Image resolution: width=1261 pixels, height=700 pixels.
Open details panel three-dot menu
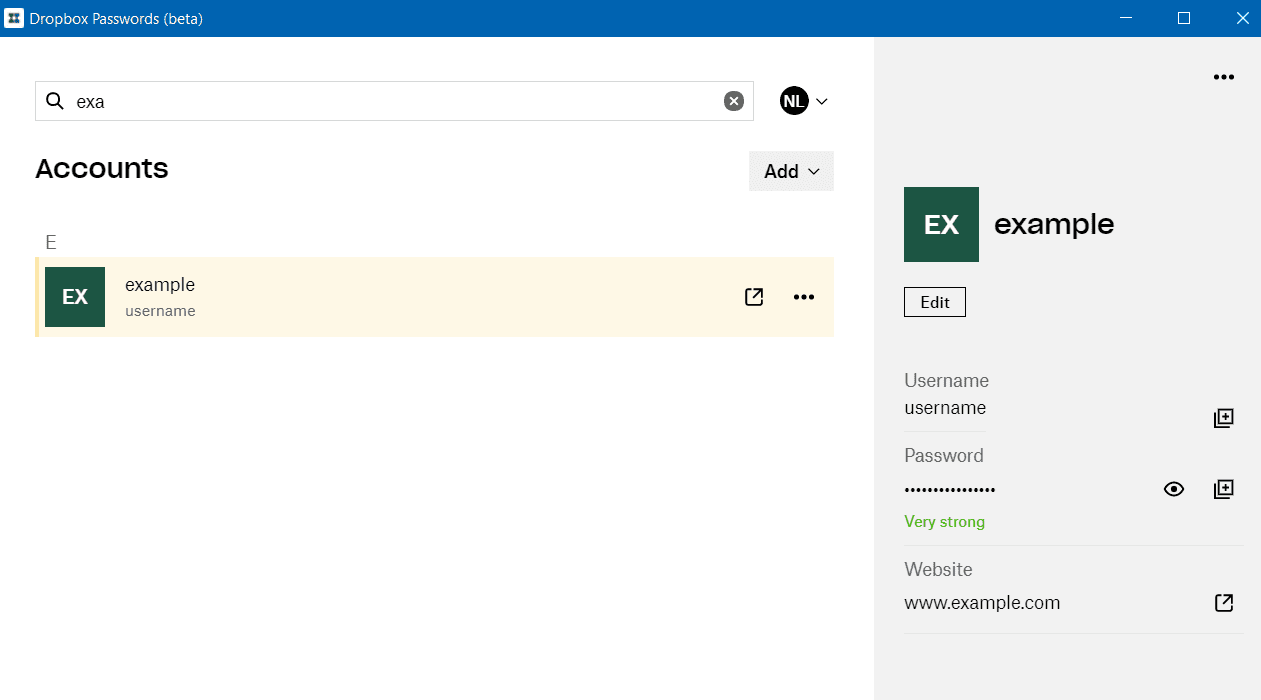(x=1224, y=77)
